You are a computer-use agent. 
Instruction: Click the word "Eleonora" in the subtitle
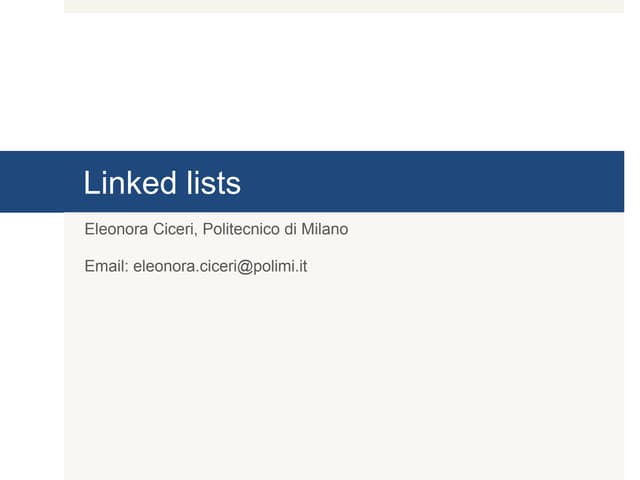click(x=116, y=229)
